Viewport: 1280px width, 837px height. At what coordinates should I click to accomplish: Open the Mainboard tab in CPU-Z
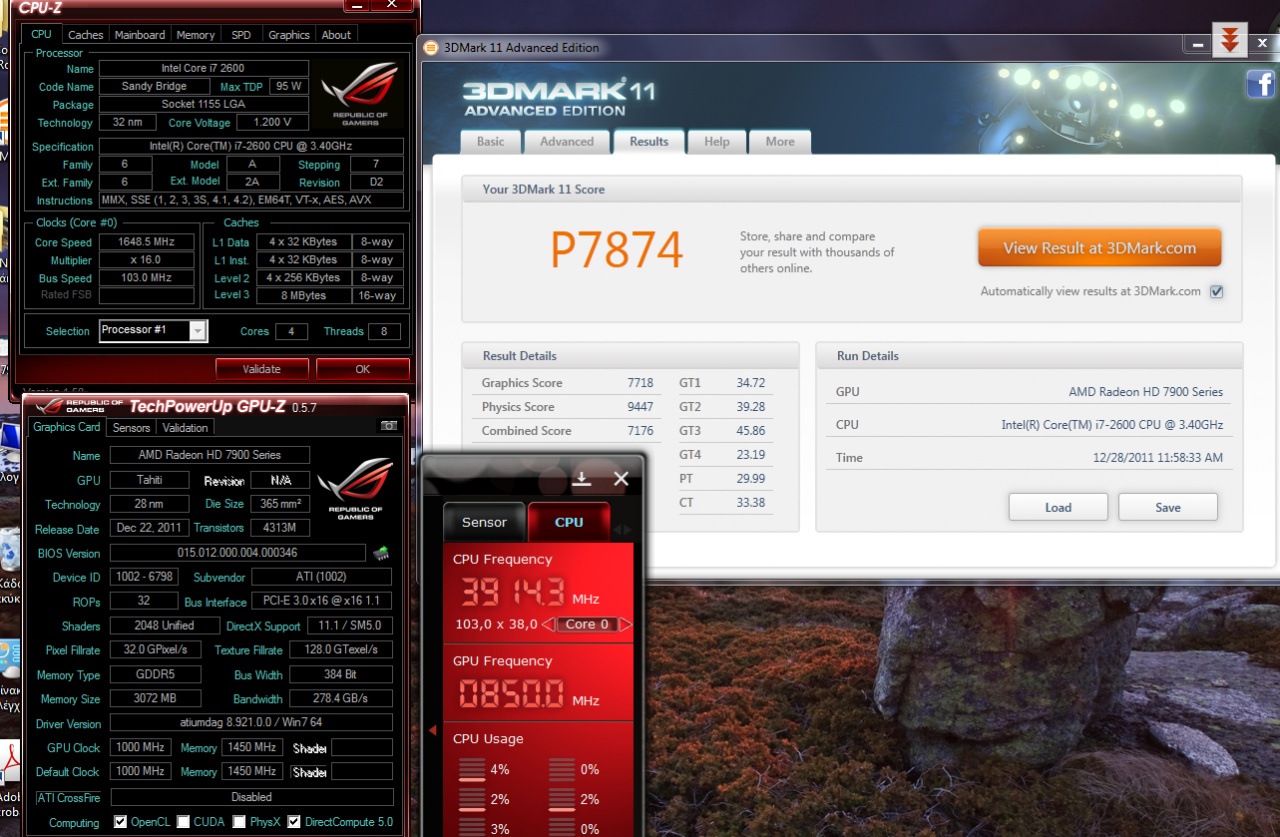coord(140,34)
